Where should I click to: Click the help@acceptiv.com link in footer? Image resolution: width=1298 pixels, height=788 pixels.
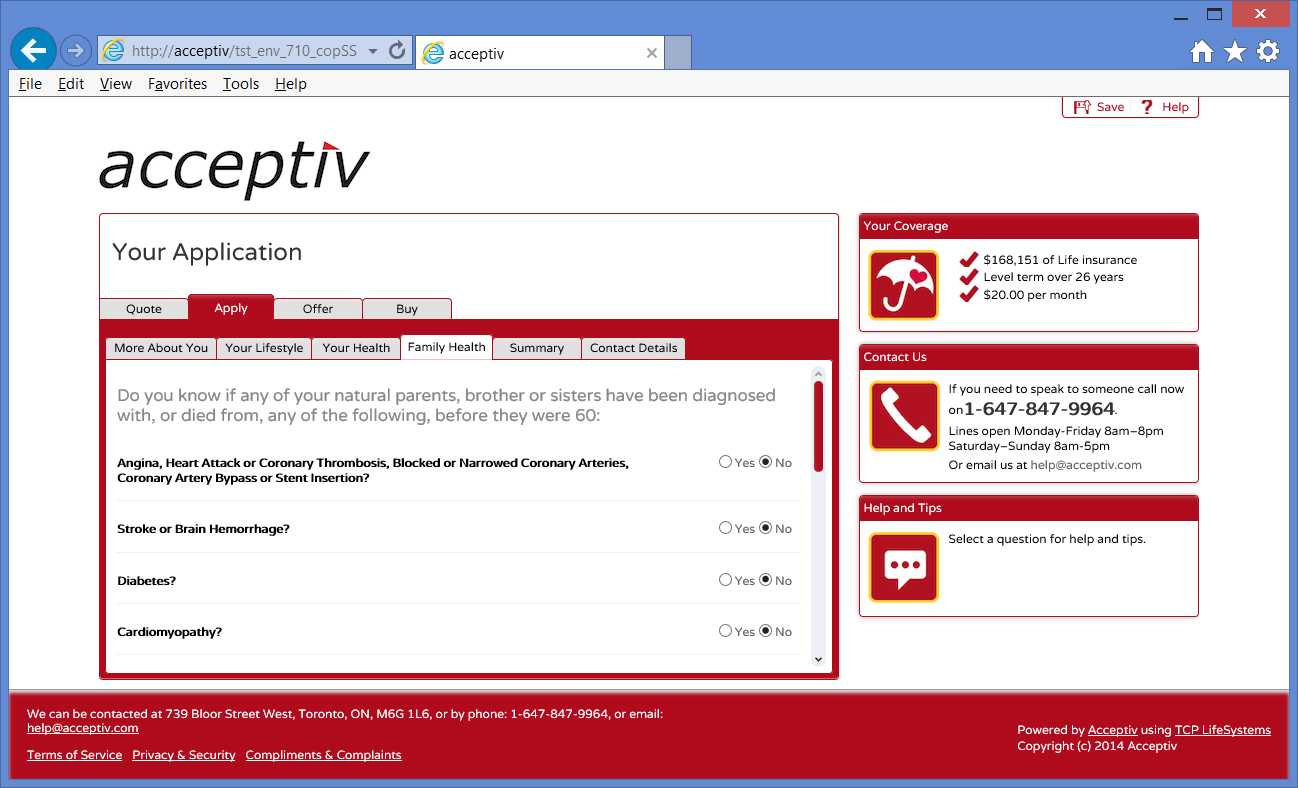[83, 728]
